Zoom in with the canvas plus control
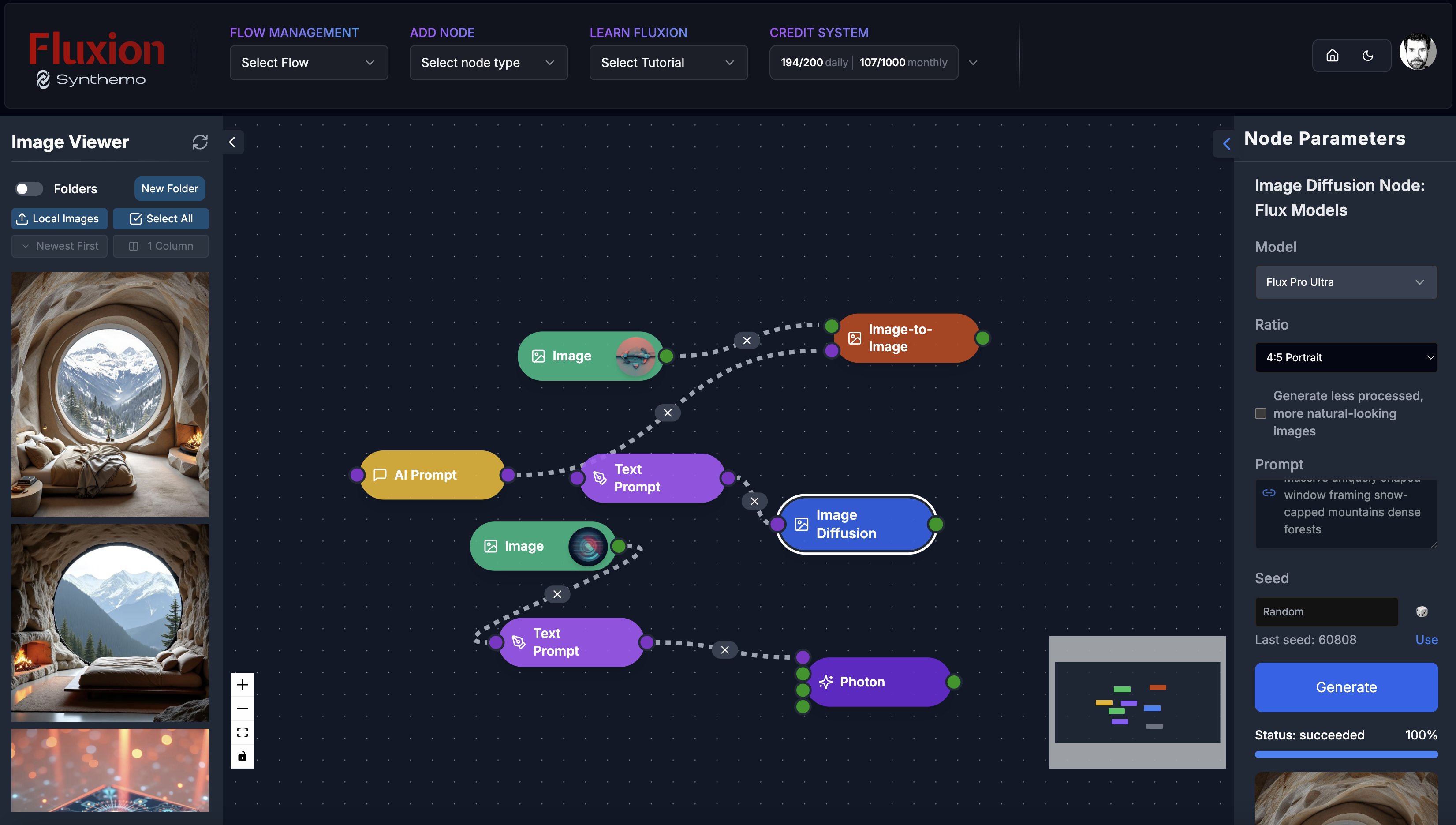 click(243, 684)
